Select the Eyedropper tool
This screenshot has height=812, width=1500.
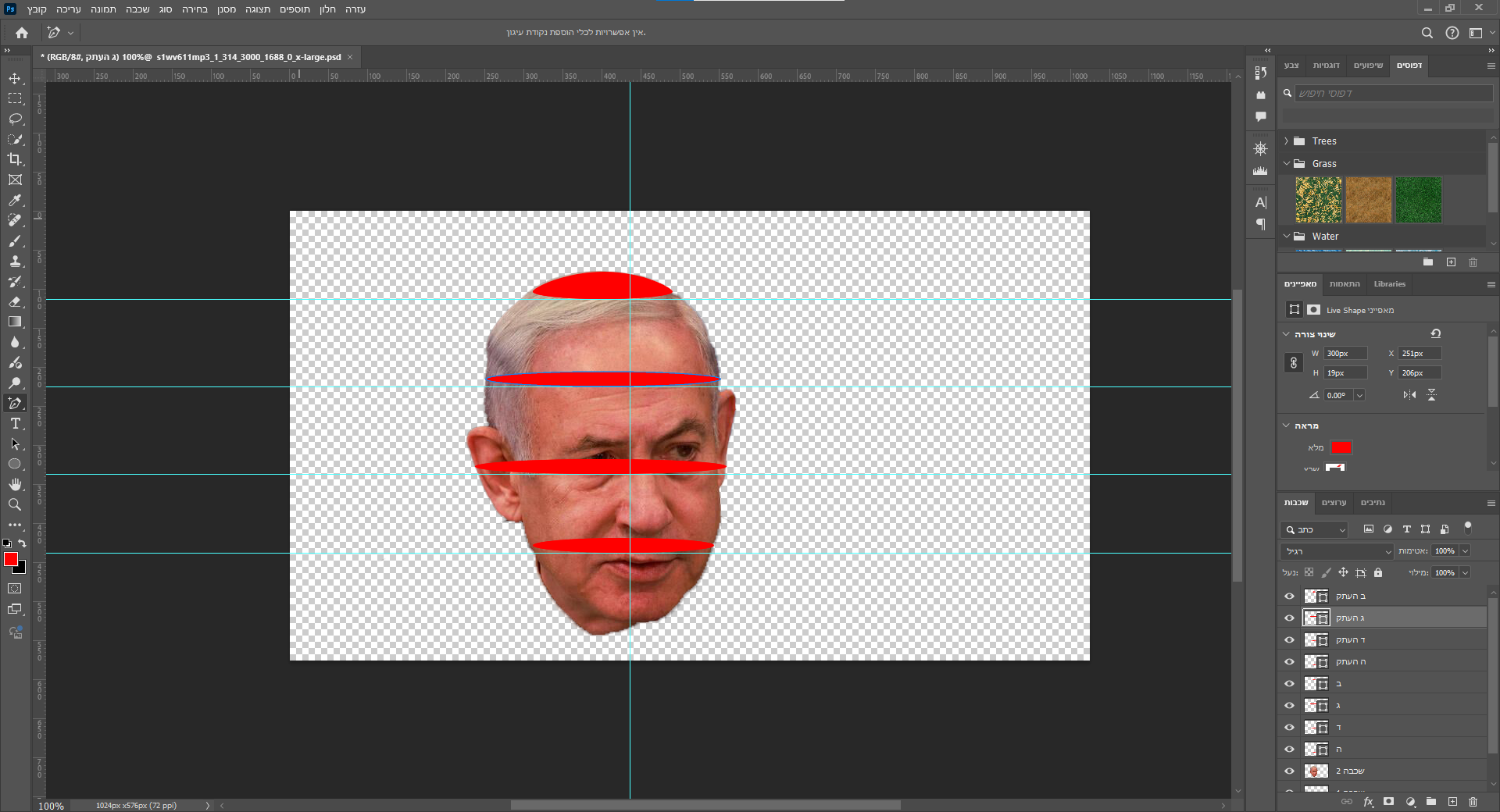[15, 200]
